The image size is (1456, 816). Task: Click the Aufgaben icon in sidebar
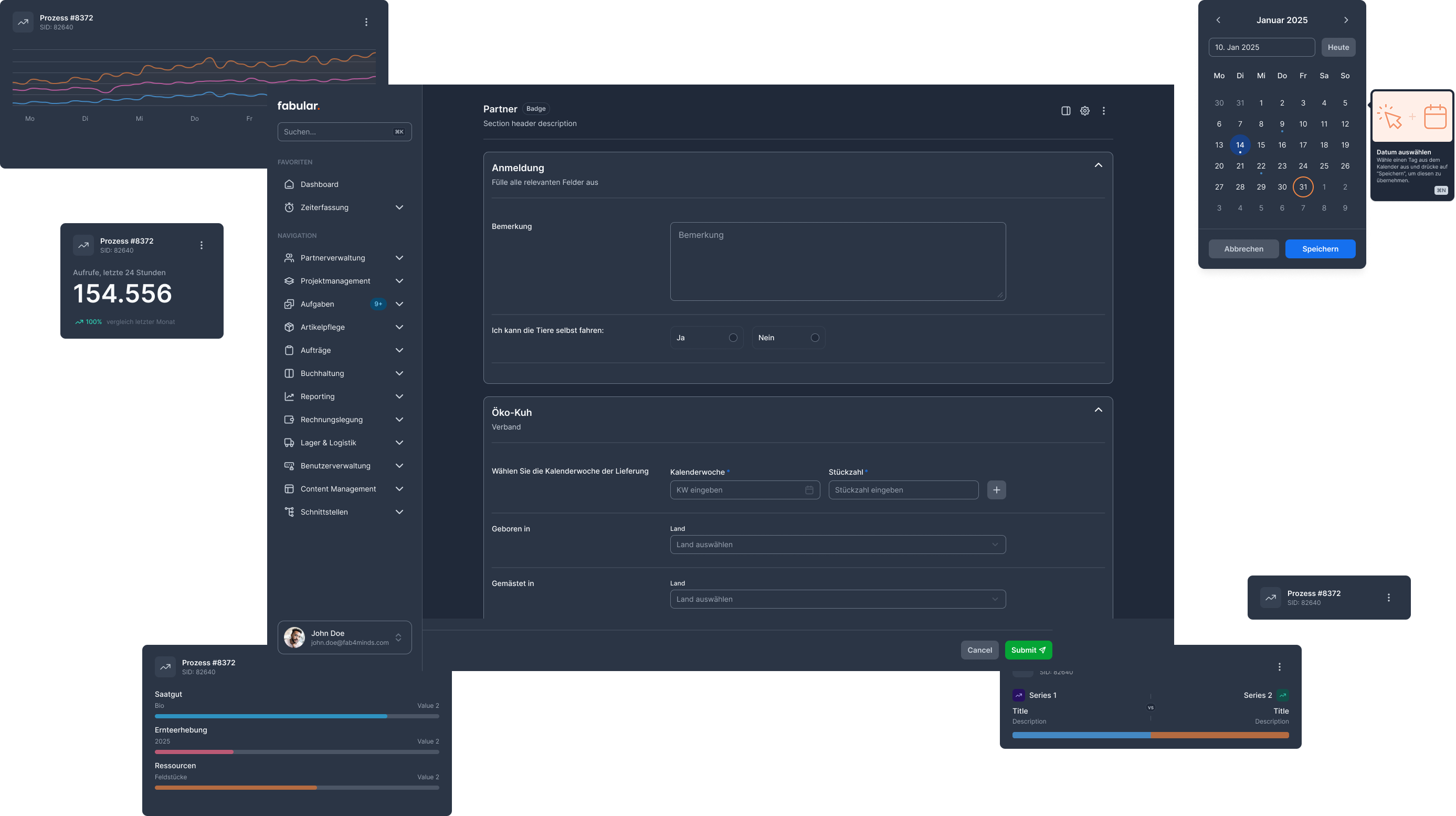(289, 304)
